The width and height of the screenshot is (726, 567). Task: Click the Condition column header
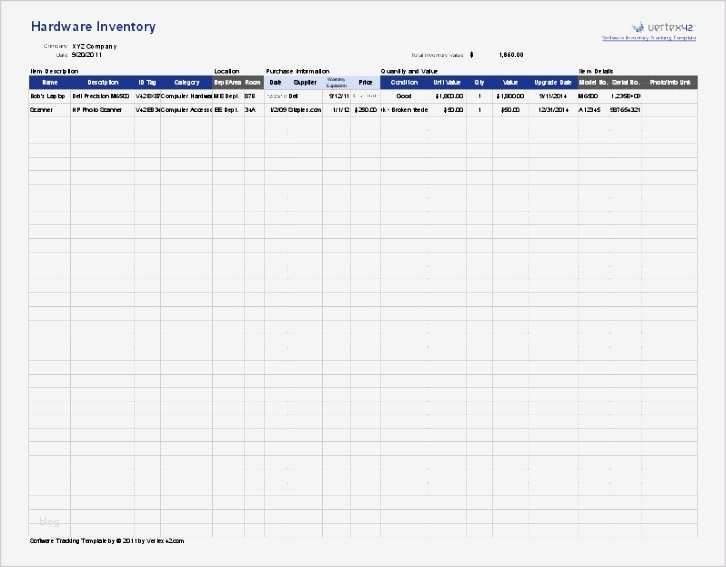(404, 82)
